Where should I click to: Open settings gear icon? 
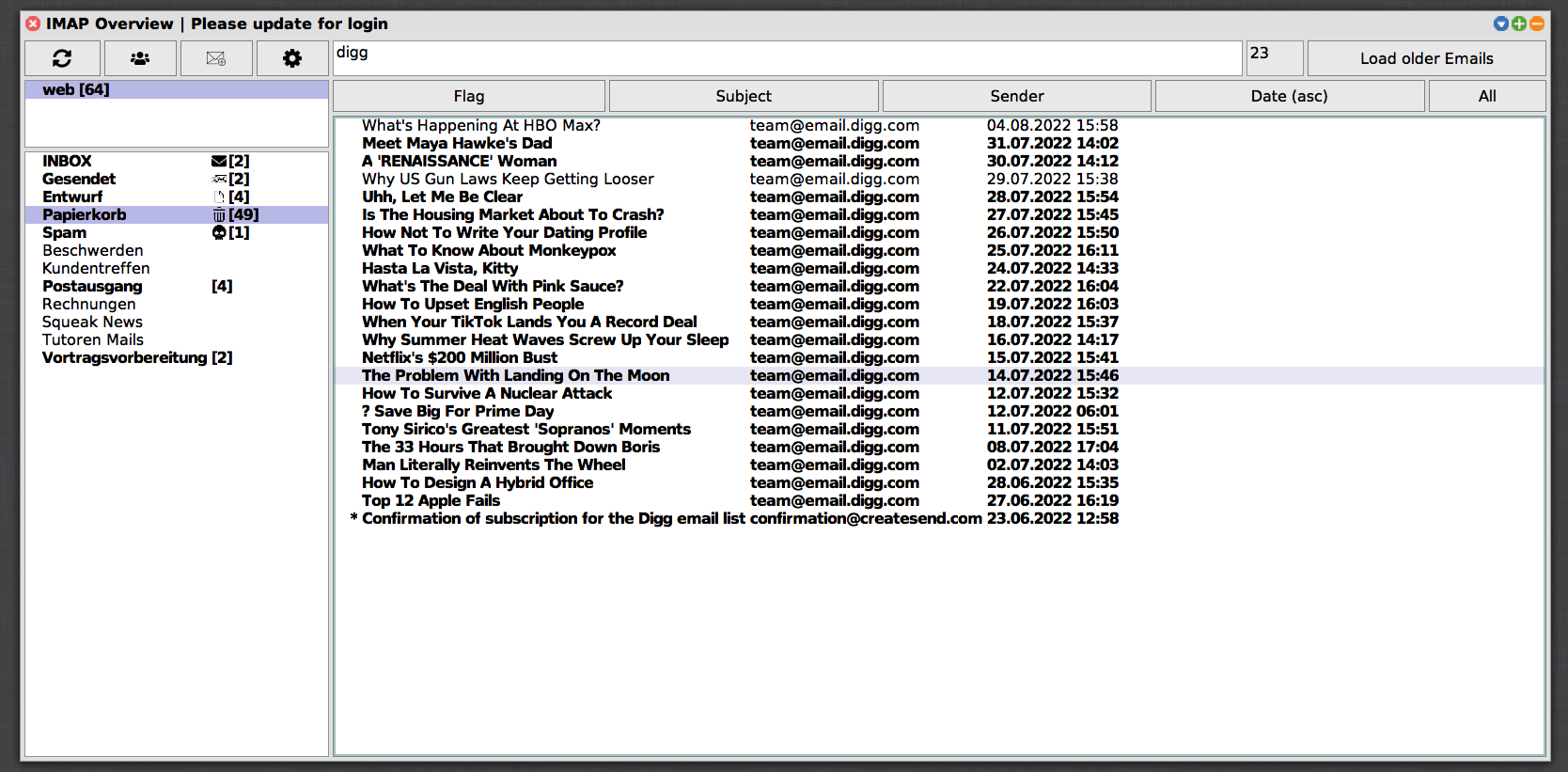coord(292,58)
